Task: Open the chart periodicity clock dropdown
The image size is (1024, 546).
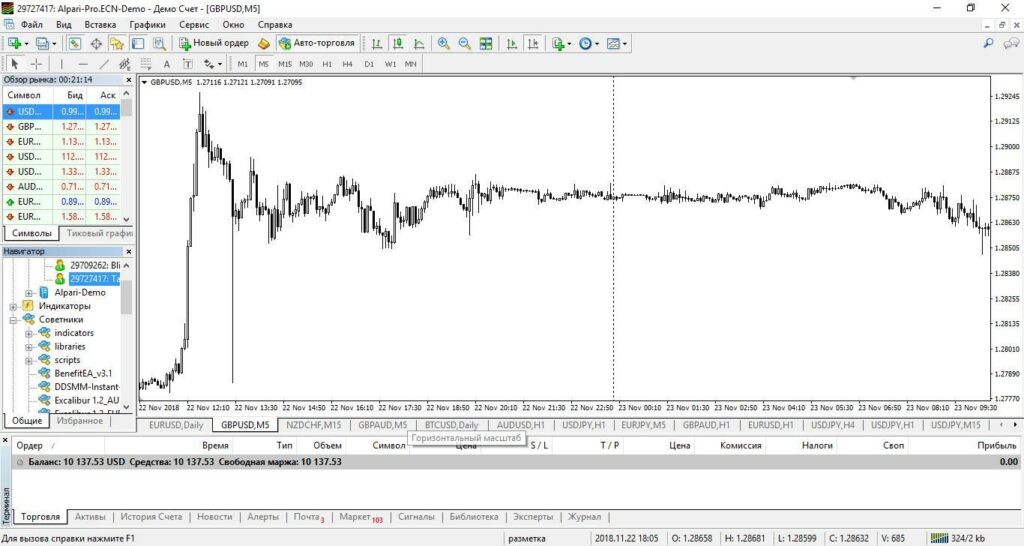Action: click(x=587, y=44)
